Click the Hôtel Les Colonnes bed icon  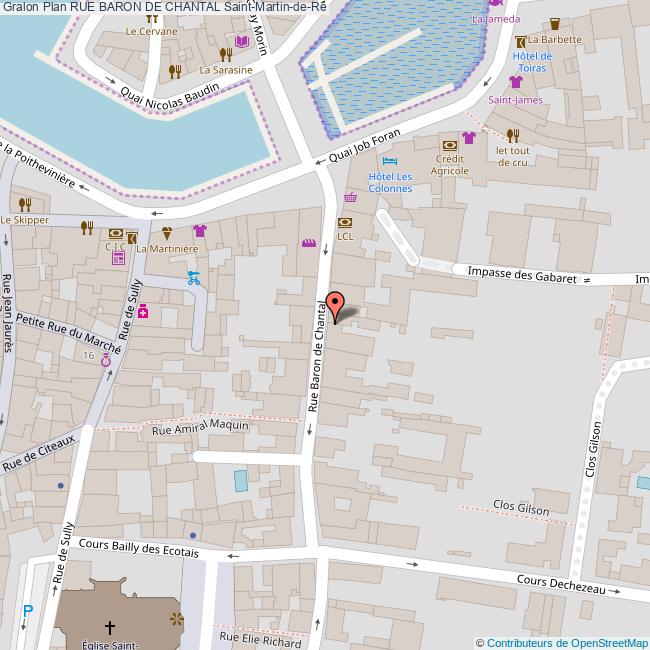pos(389,161)
